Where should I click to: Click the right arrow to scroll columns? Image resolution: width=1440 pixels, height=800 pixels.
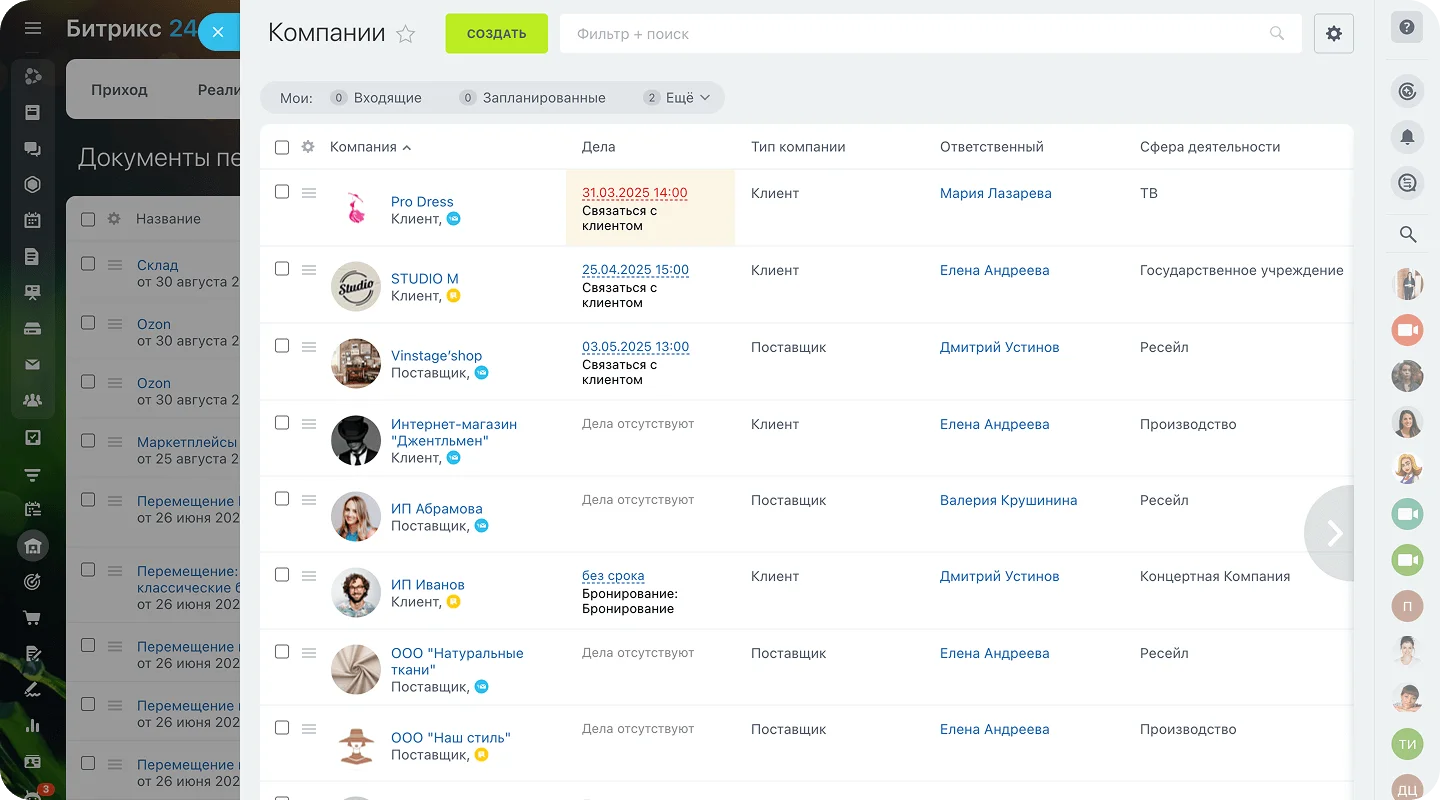(1333, 533)
